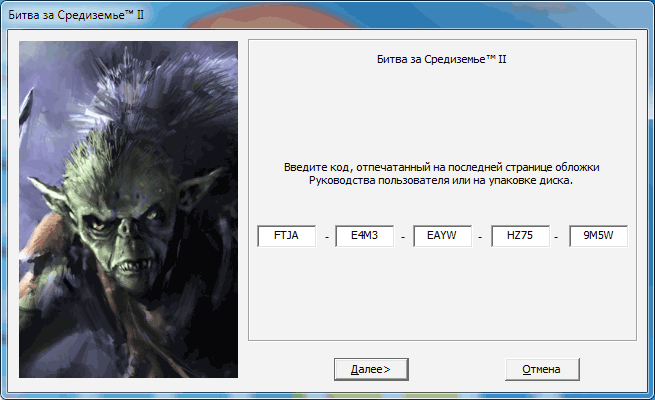
Task: Click the dash between E4M3 and EAYW
Action: (403, 238)
